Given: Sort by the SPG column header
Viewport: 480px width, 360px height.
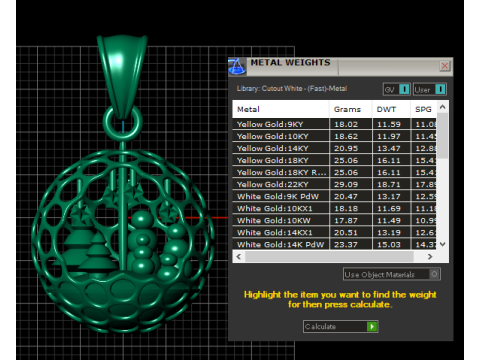Looking at the screenshot, I should pyautogui.click(x=423, y=109).
